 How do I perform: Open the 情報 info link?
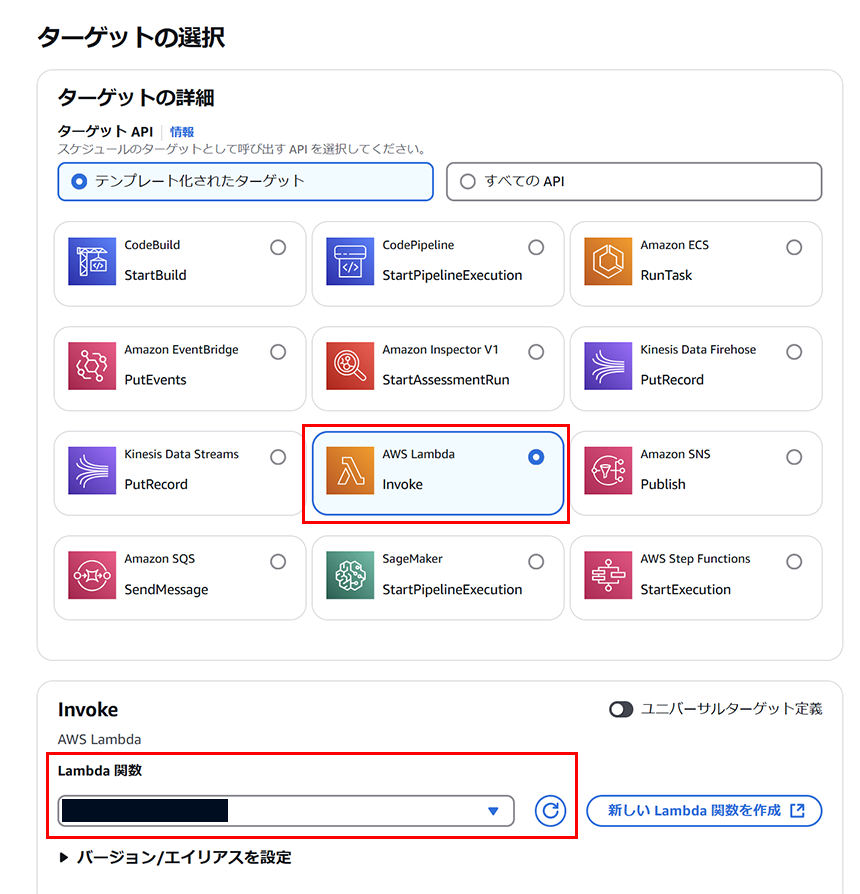point(182,132)
